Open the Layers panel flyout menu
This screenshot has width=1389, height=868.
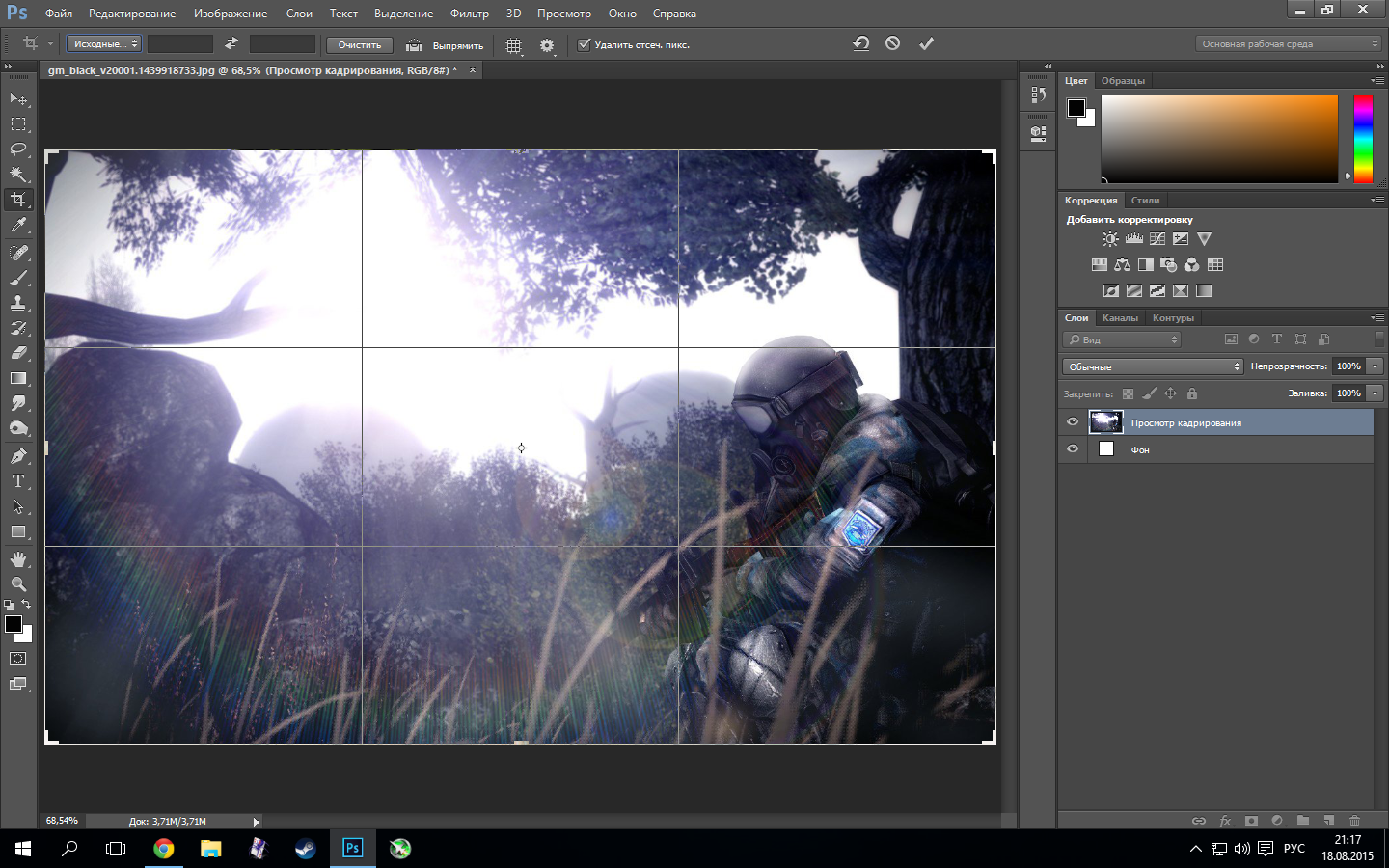tap(1377, 317)
